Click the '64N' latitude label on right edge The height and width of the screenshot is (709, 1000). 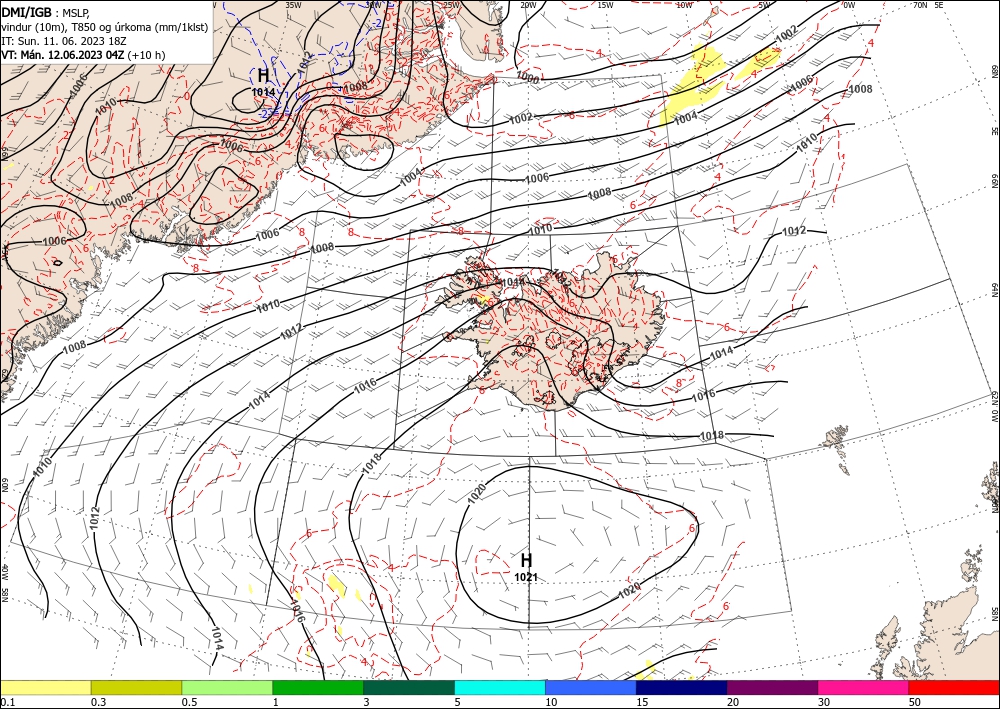pos(994,290)
